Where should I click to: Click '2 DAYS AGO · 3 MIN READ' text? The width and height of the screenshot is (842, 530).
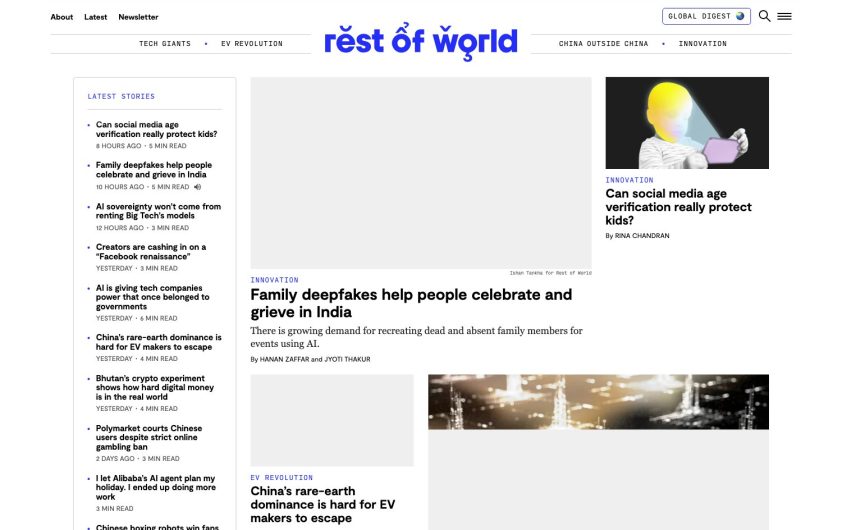pyautogui.click(x=137, y=459)
